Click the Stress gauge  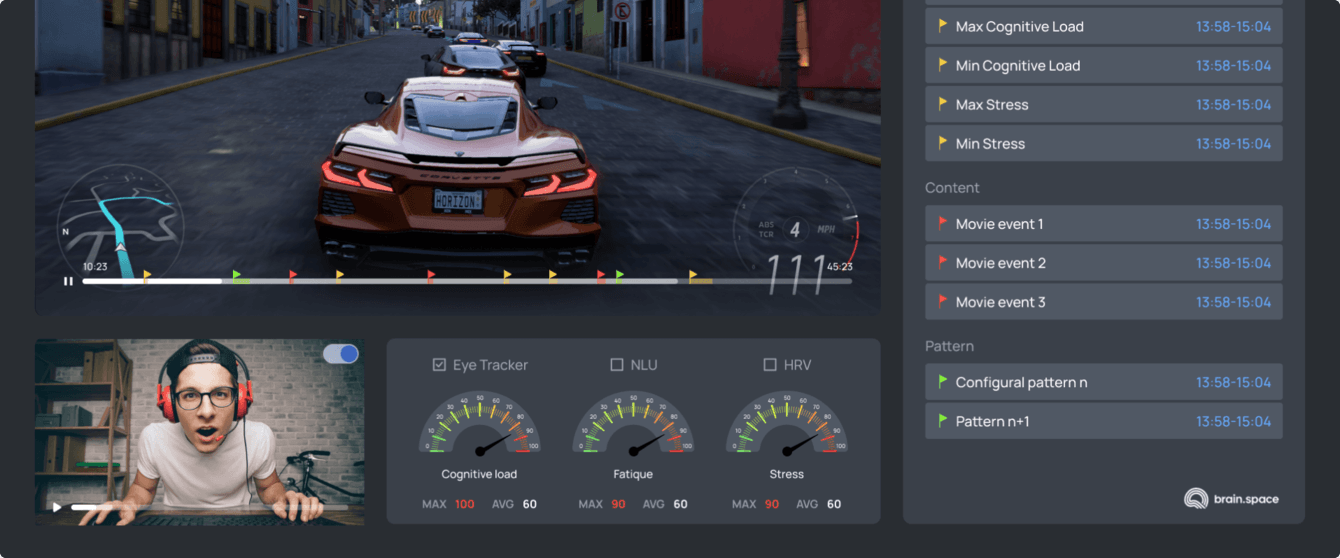787,423
